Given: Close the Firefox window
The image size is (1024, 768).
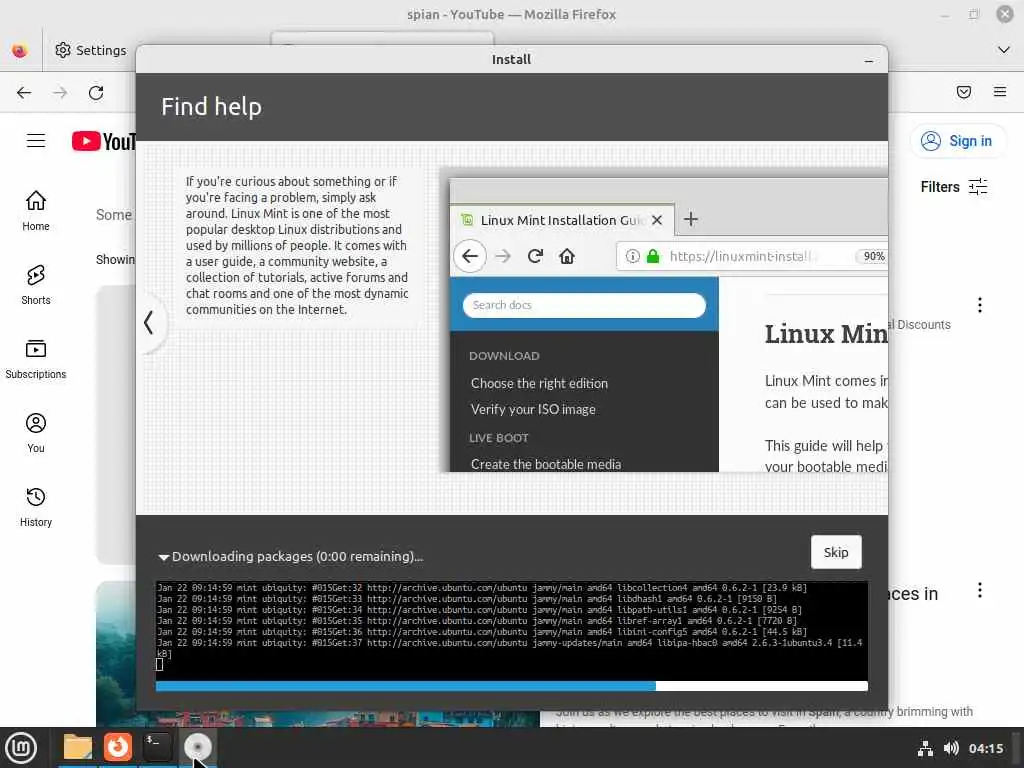Looking at the screenshot, I should tap(1004, 14).
